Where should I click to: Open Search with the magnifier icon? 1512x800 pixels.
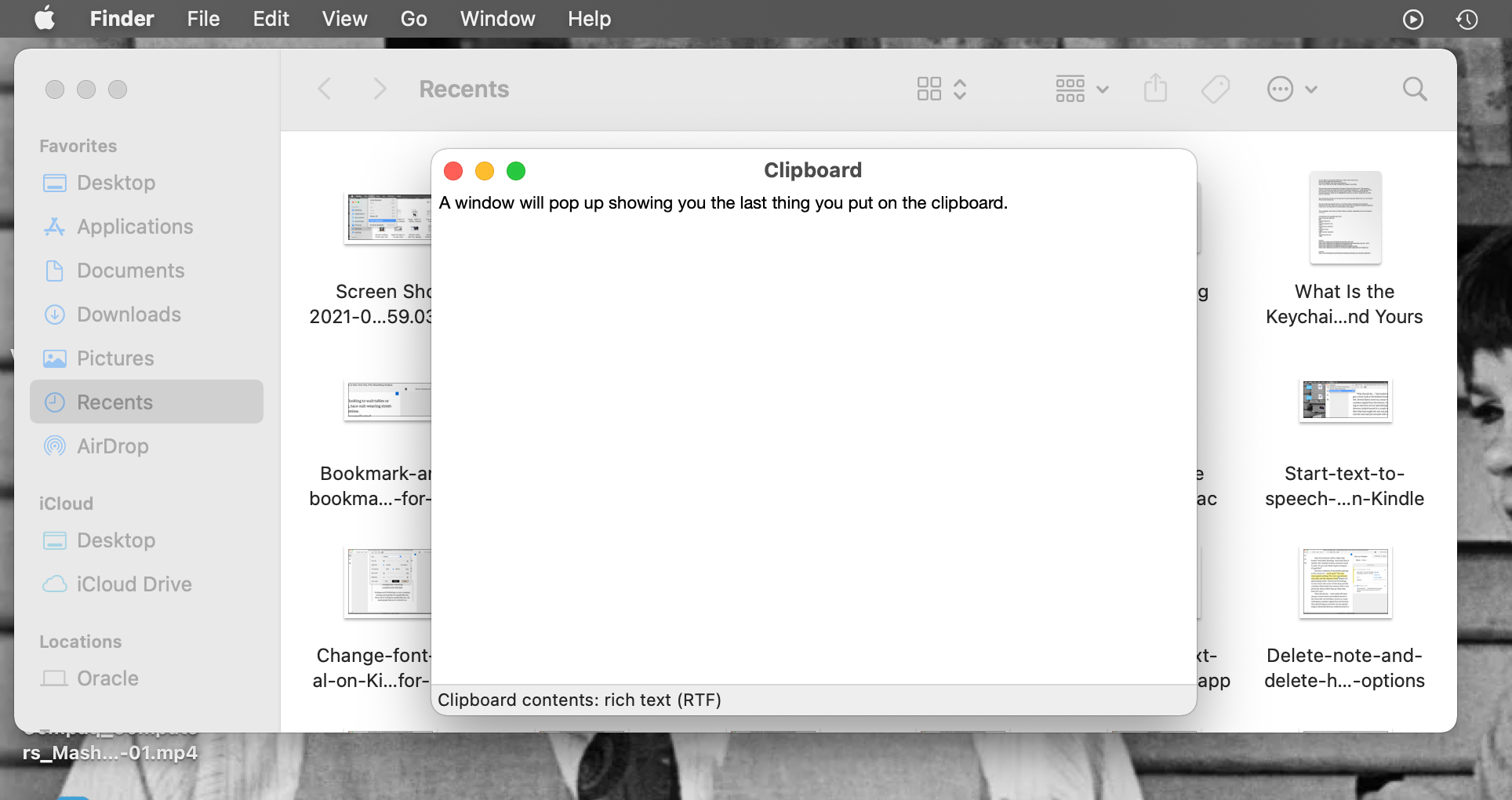coord(1414,89)
